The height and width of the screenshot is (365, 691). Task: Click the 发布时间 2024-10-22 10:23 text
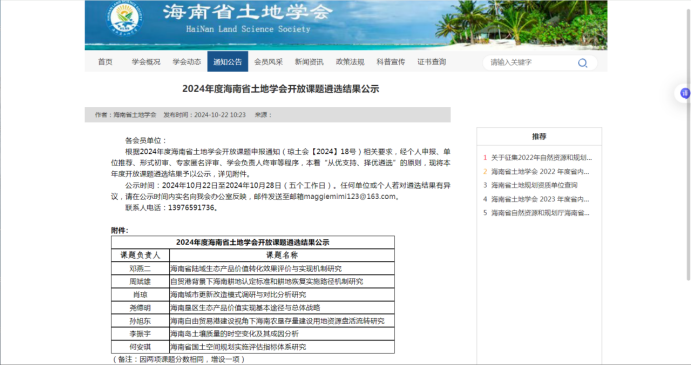pos(204,115)
